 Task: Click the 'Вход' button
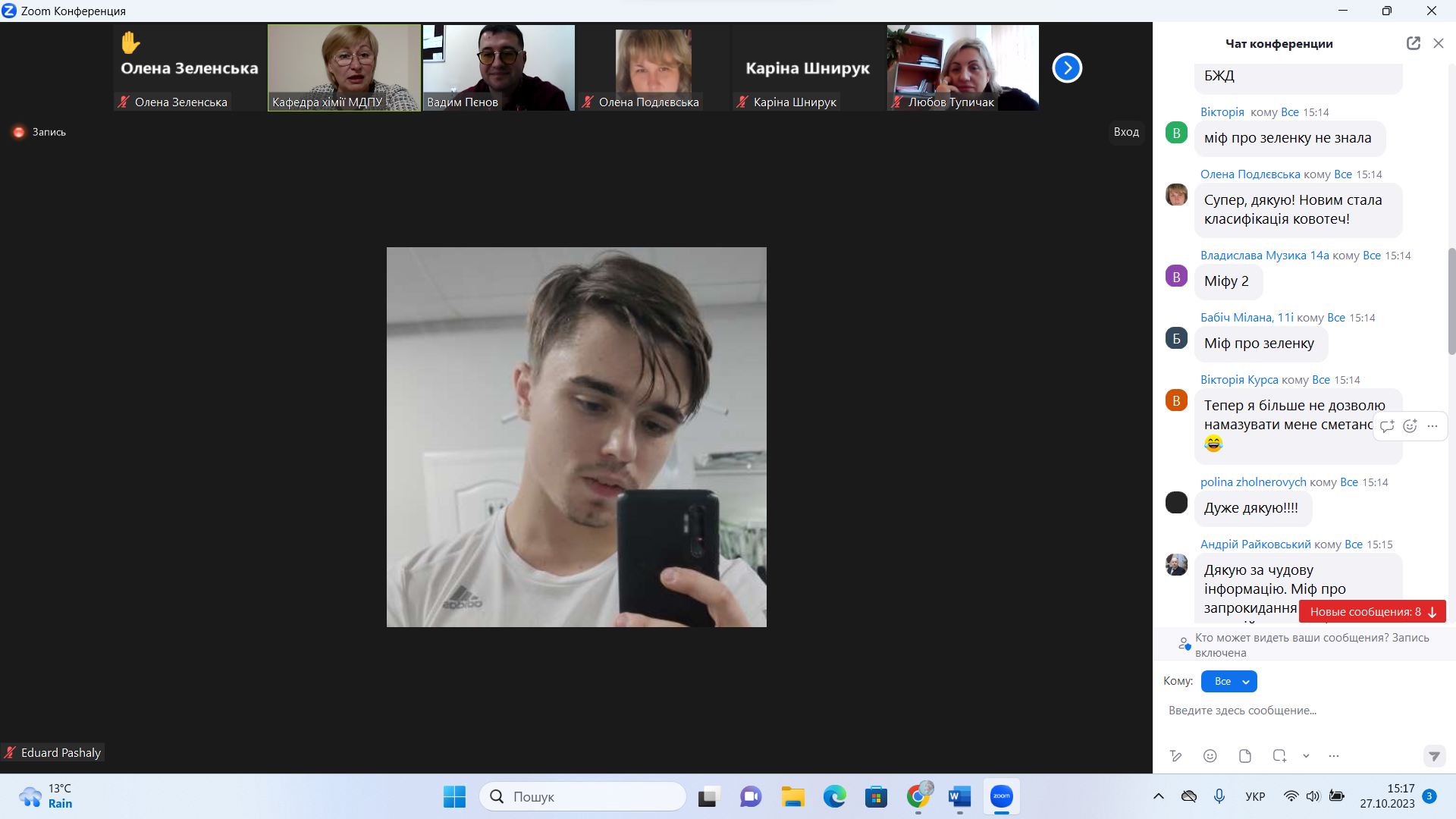[x=1126, y=132]
